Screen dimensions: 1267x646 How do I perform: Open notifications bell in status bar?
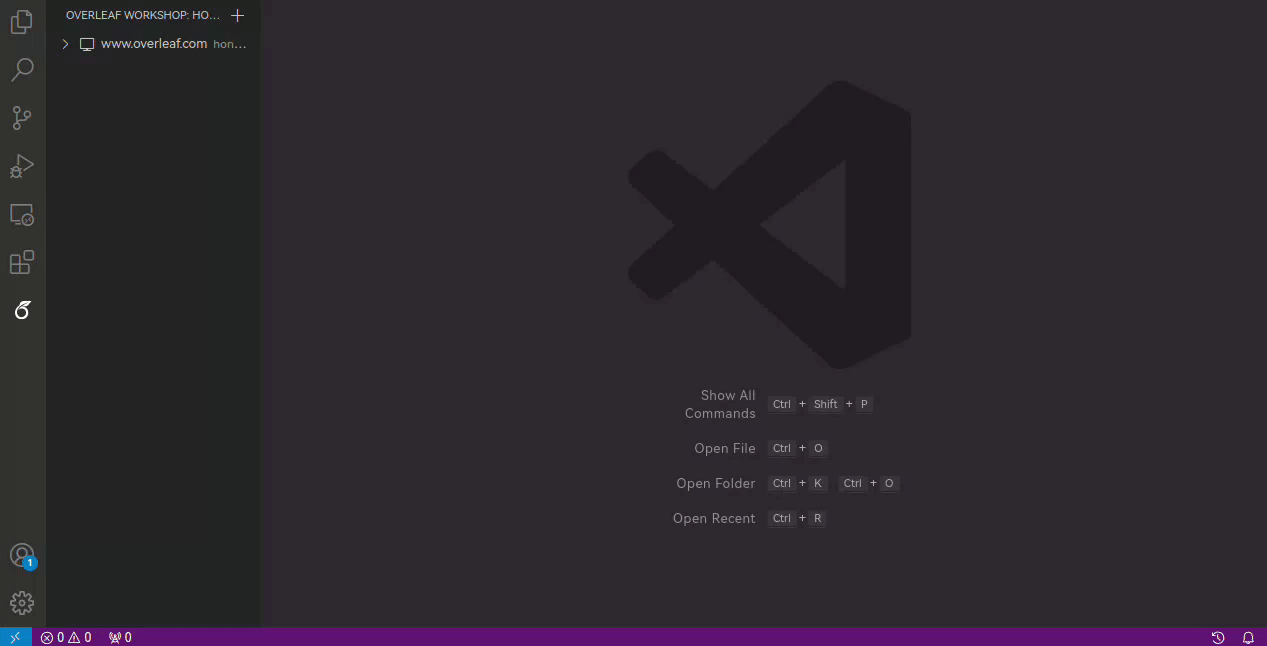point(1248,637)
